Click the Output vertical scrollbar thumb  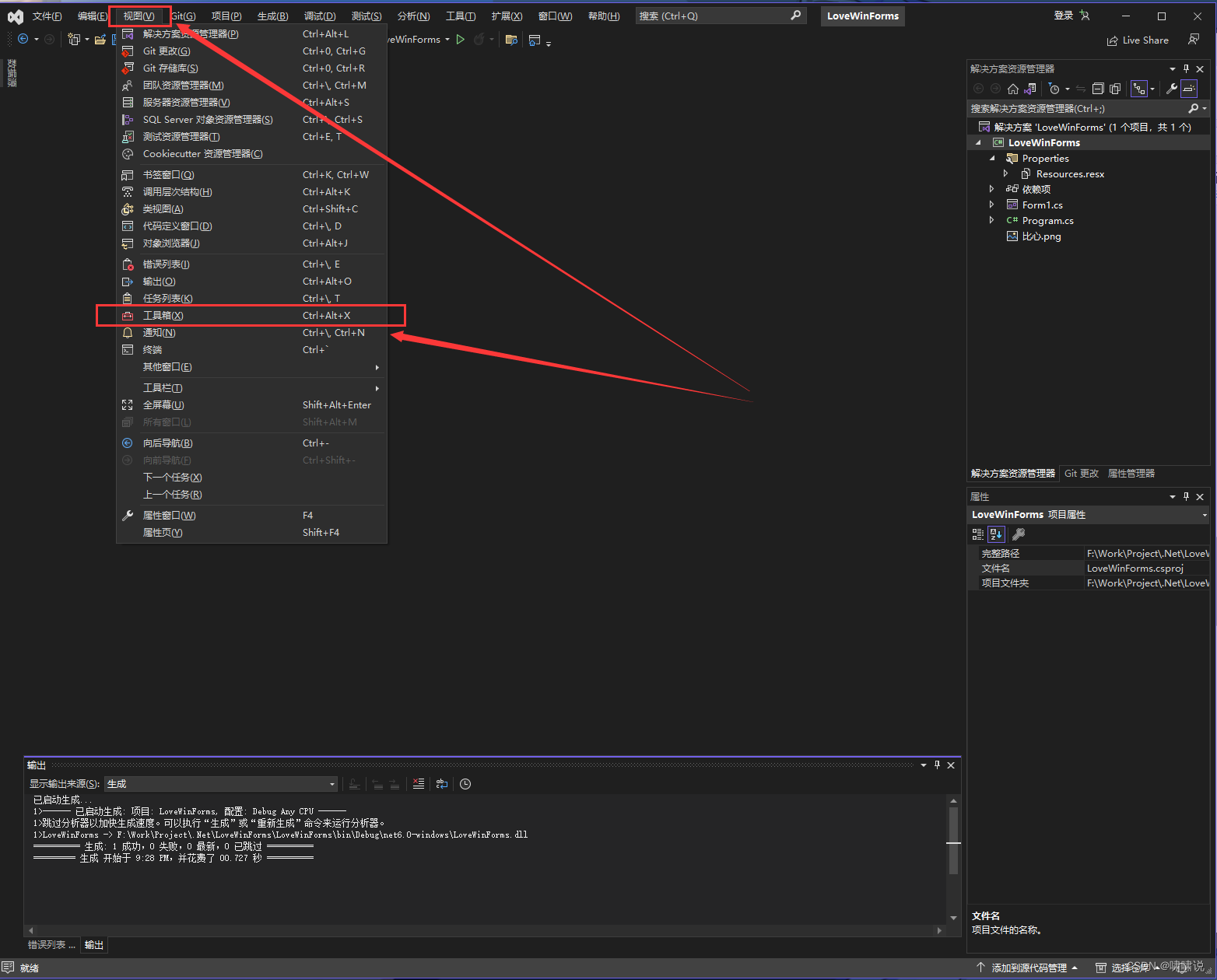(953, 840)
